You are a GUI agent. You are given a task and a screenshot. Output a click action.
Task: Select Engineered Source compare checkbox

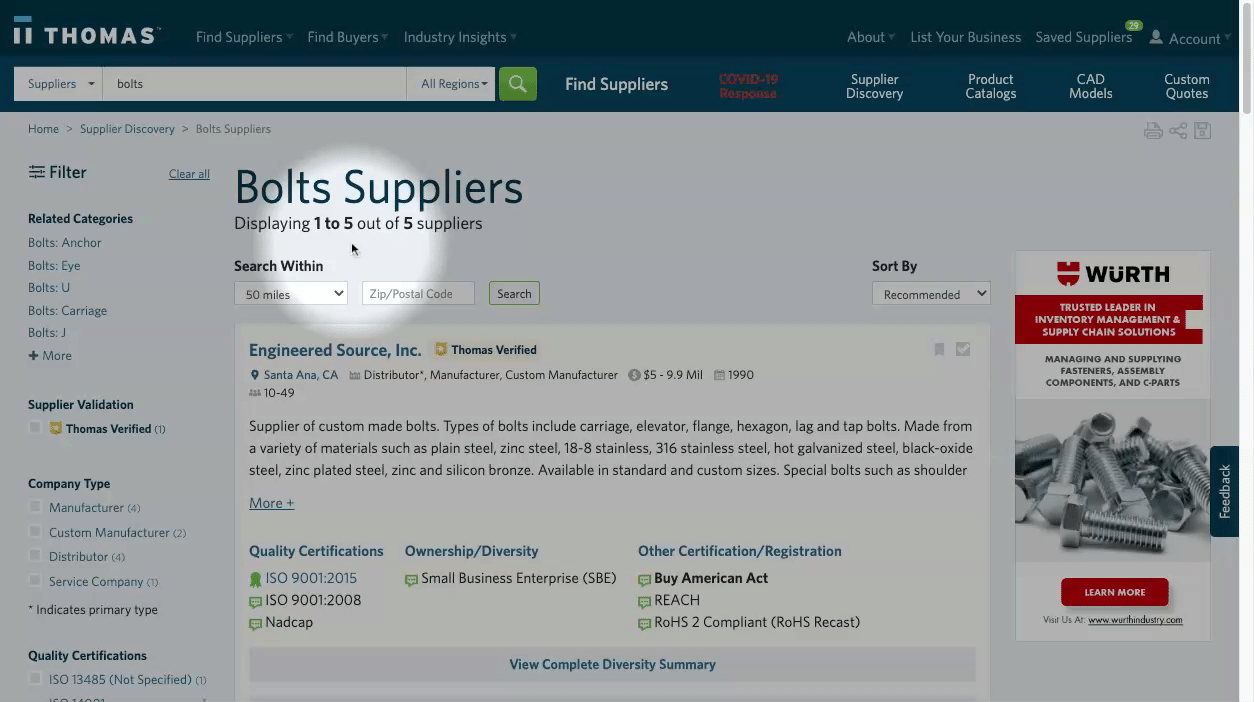(x=963, y=350)
